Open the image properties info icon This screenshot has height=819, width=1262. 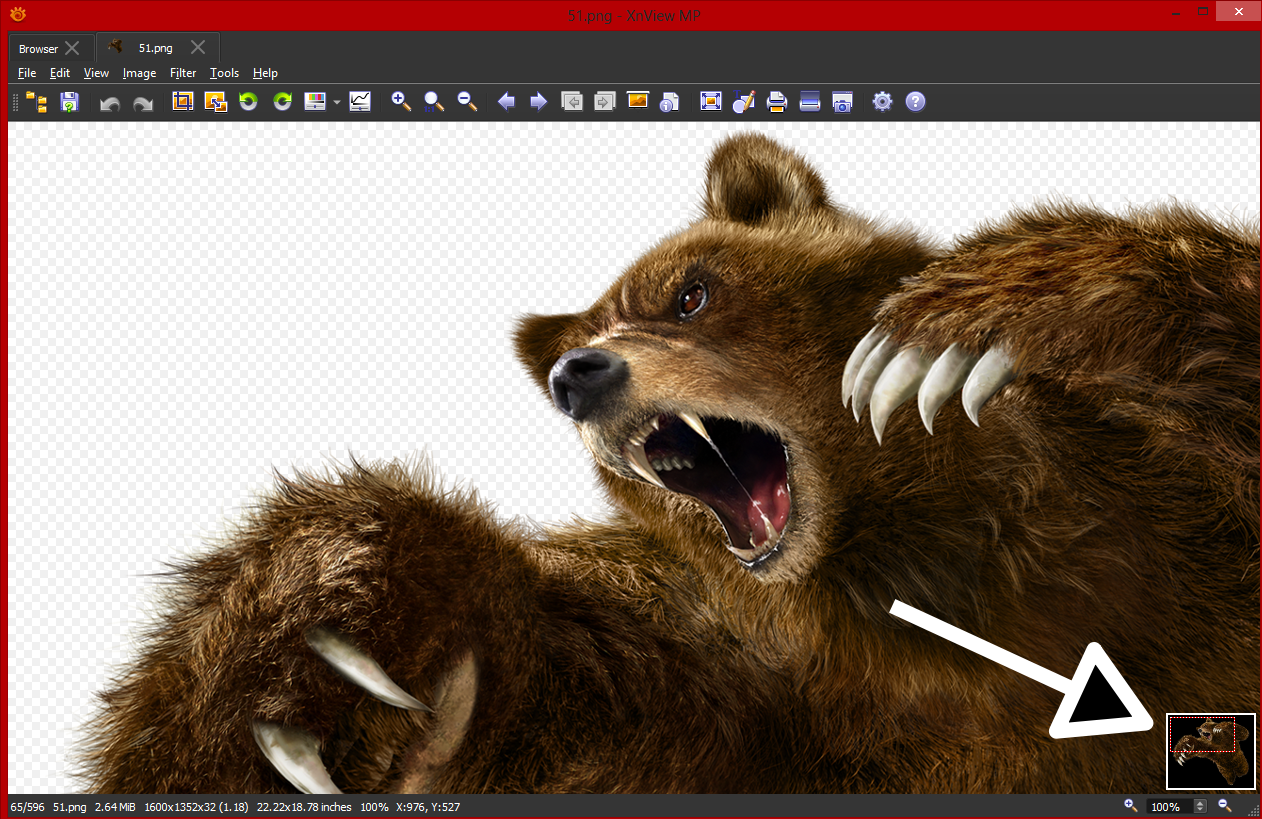click(x=670, y=102)
